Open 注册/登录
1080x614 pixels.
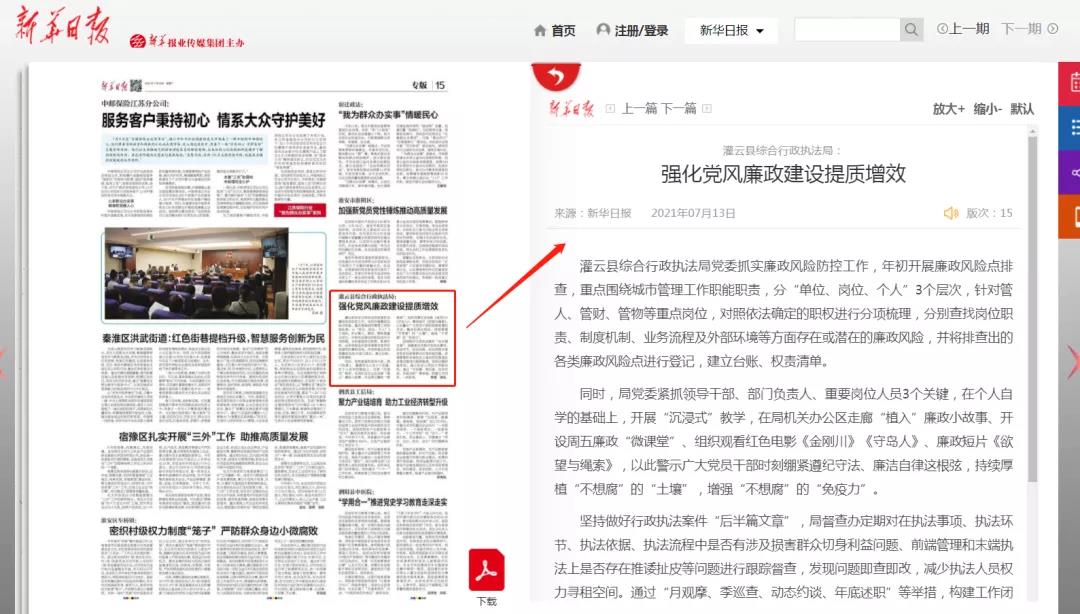(641, 30)
